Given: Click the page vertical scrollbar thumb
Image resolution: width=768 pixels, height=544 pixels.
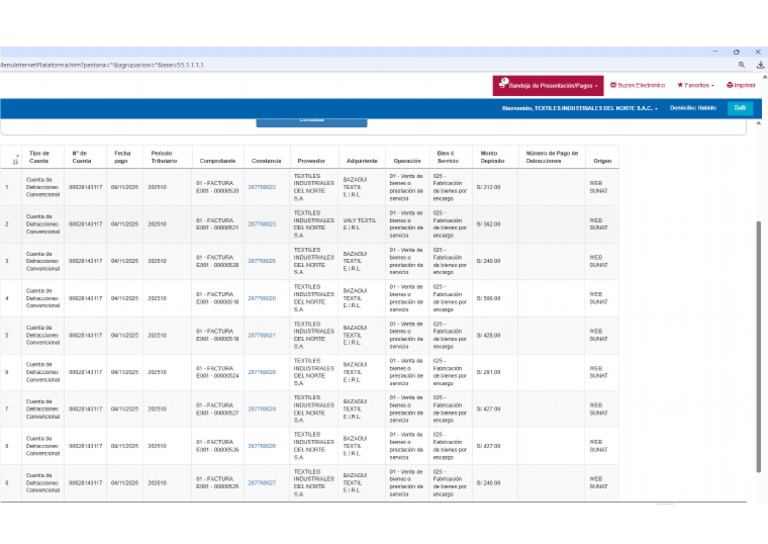Looking at the screenshot, I should (x=759, y=346).
